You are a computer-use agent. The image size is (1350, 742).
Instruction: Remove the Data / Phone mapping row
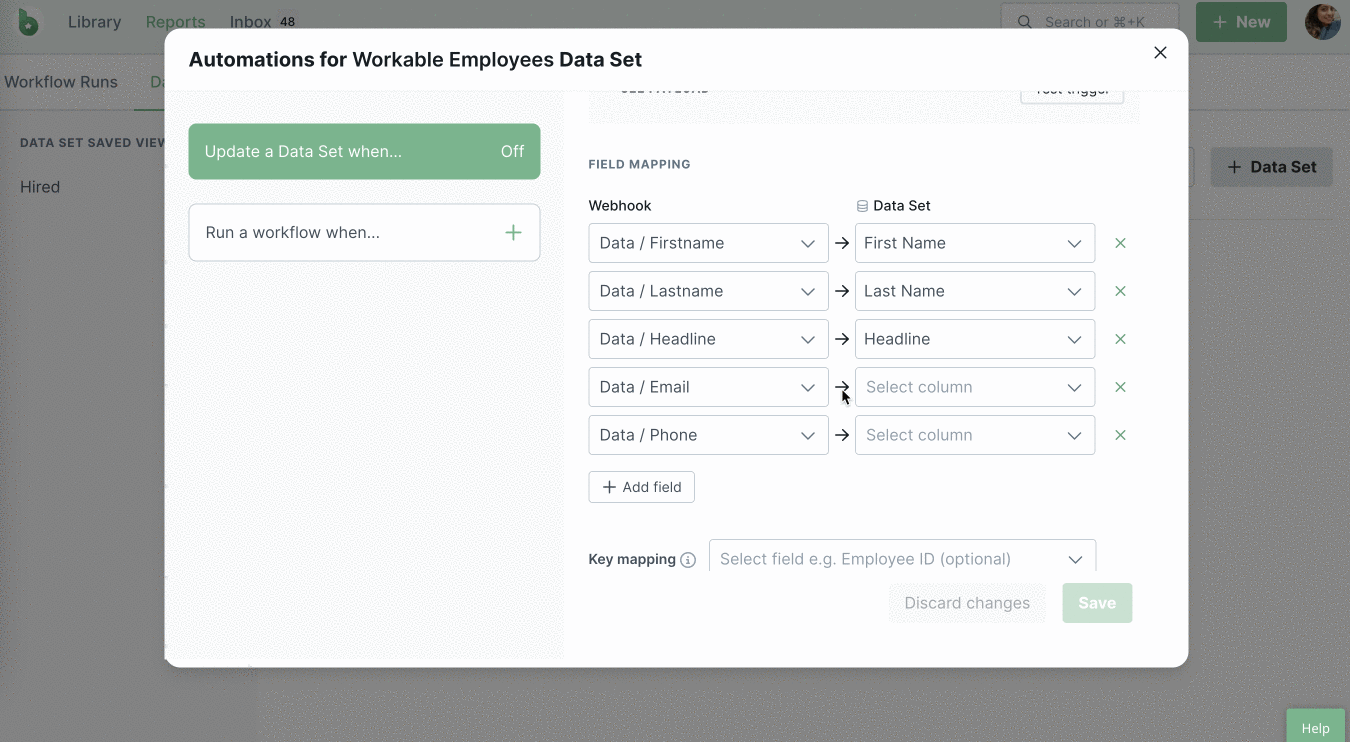pyautogui.click(x=1120, y=435)
